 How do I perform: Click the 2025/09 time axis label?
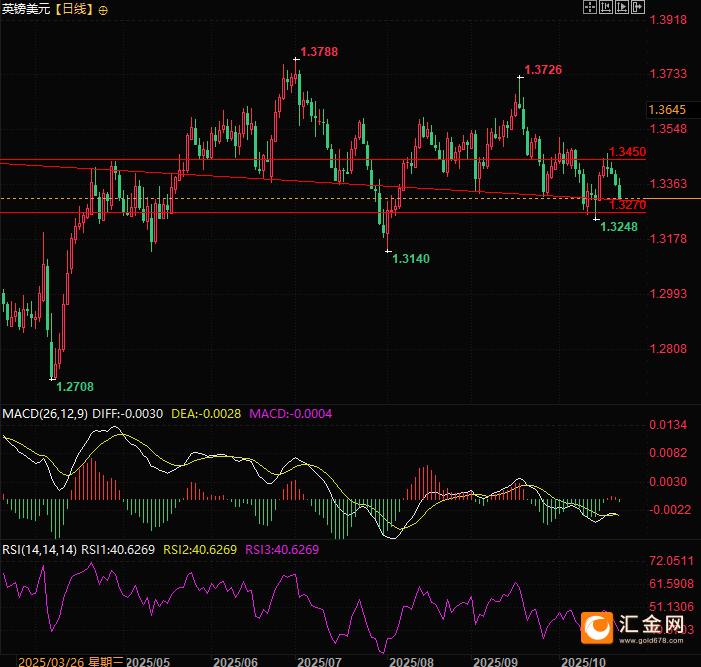click(495, 662)
